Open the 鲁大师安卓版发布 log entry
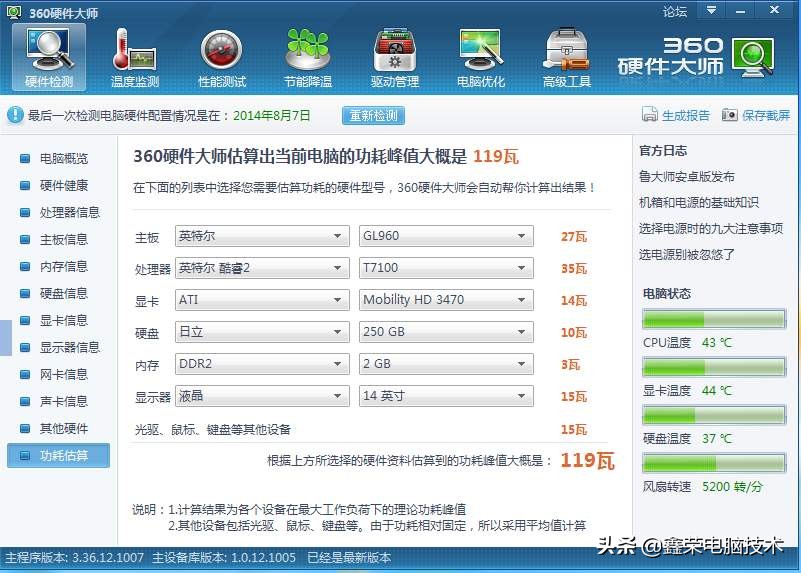Viewport: 801px width, 573px height. (687, 177)
